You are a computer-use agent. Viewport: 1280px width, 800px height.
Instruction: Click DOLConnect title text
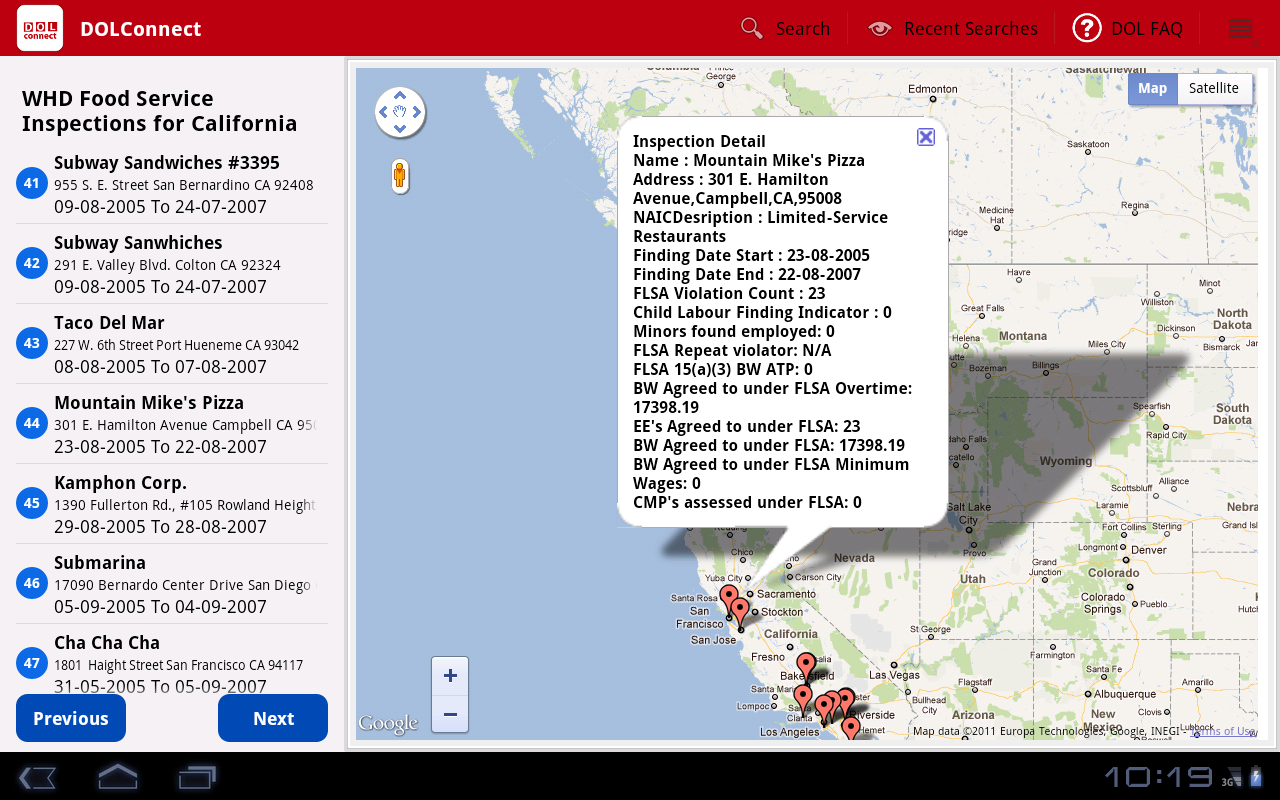(x=141, y=29)
